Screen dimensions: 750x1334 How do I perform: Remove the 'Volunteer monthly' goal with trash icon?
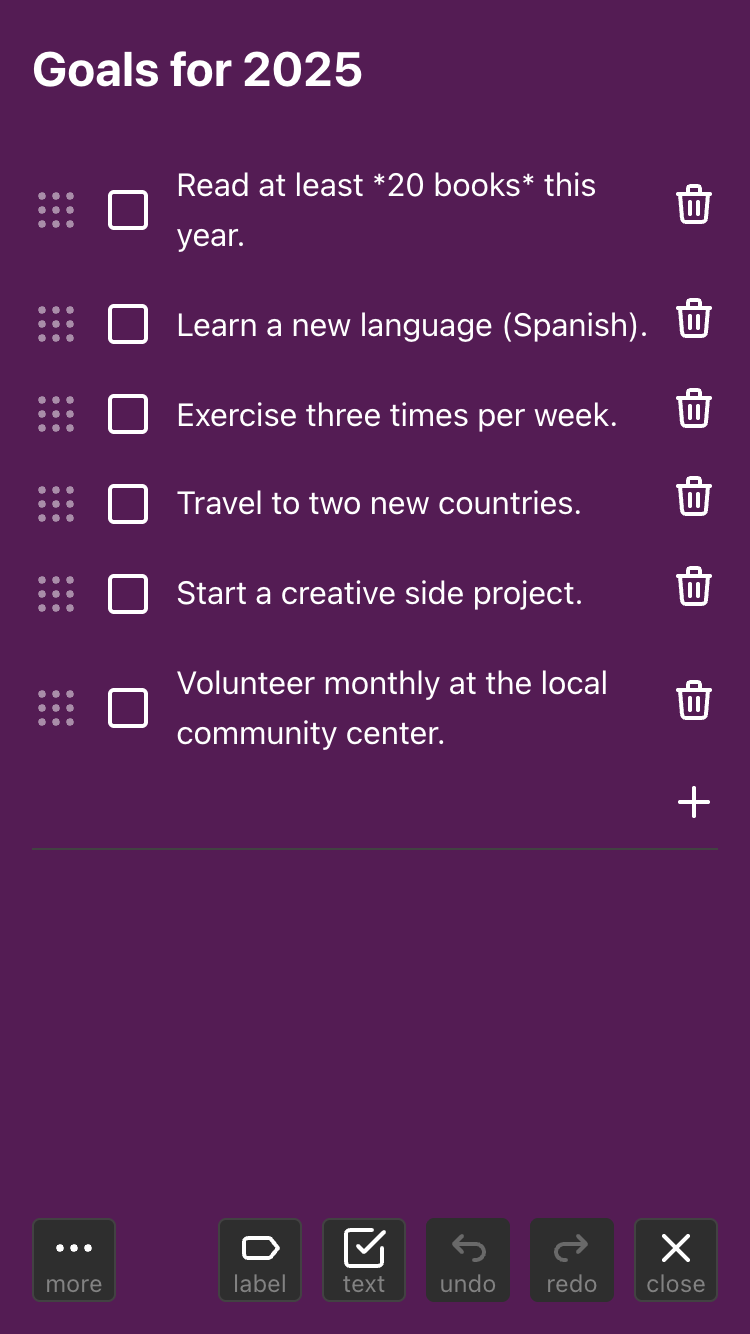[x=694, y=701]
